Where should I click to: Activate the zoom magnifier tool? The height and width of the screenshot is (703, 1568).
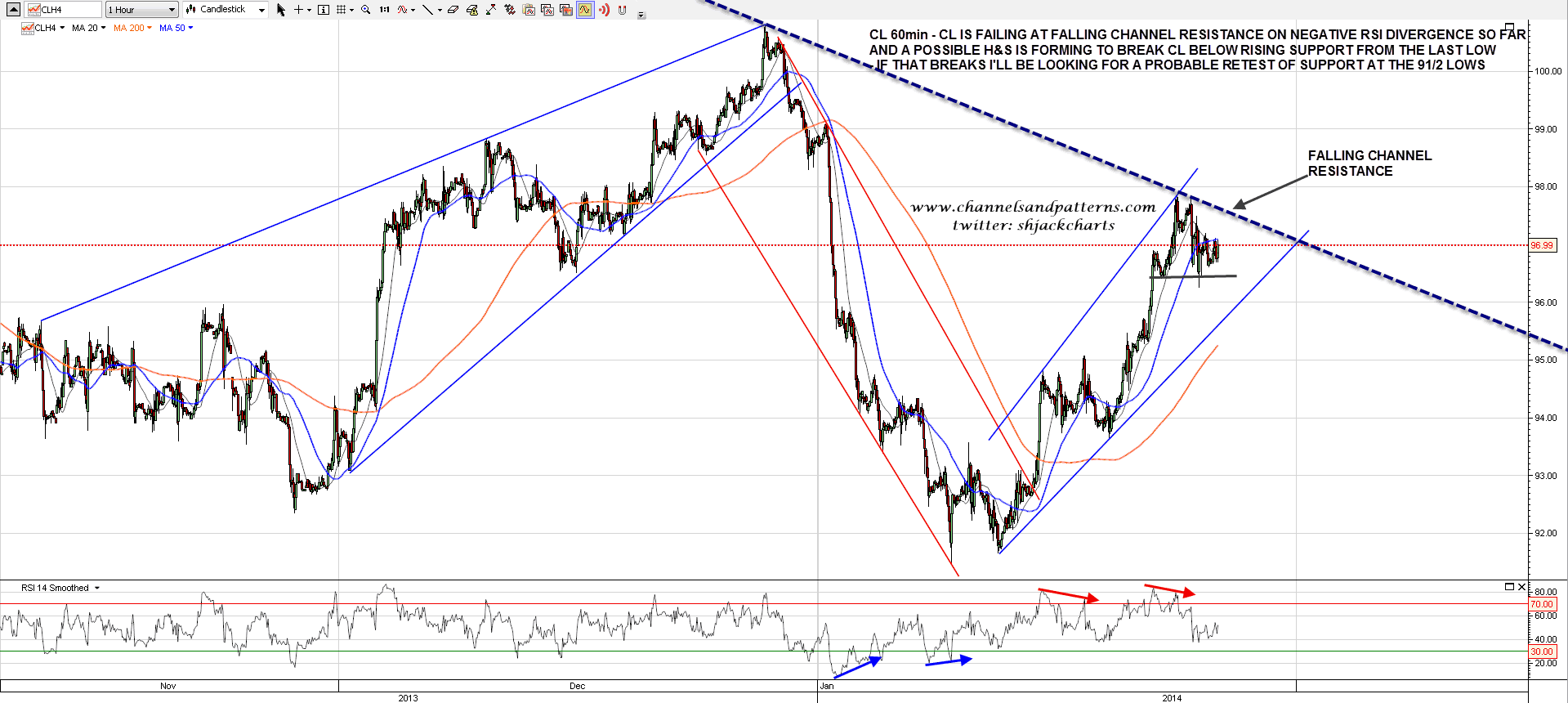pos(365,10)
